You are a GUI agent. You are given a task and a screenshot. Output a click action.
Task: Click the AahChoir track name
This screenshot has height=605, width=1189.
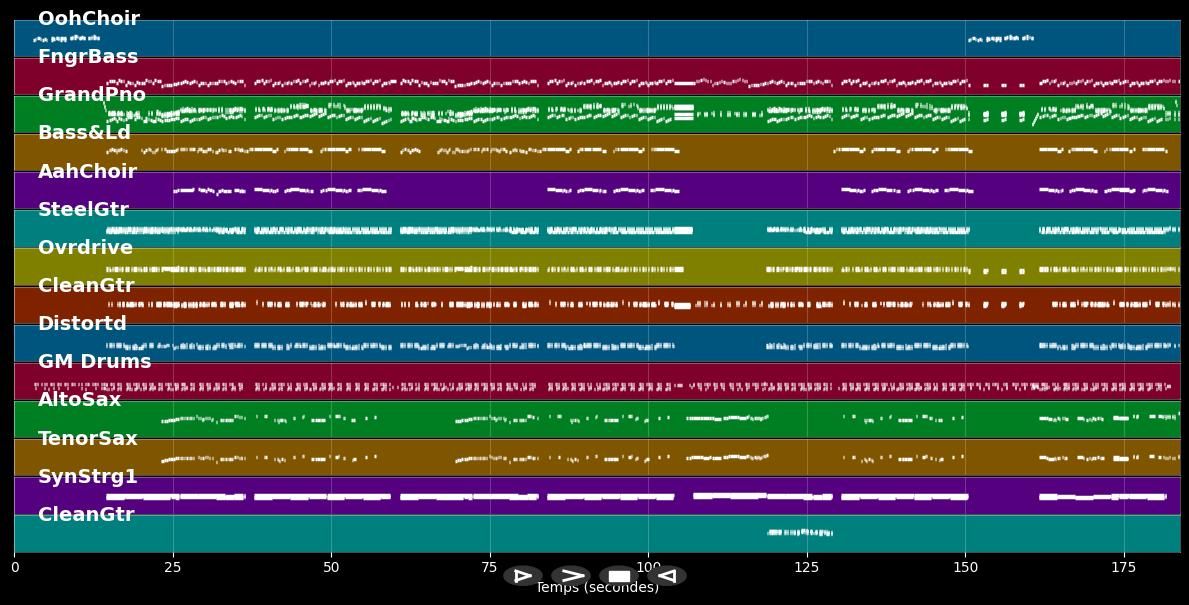pyautogui.click(x=87, y=172)
